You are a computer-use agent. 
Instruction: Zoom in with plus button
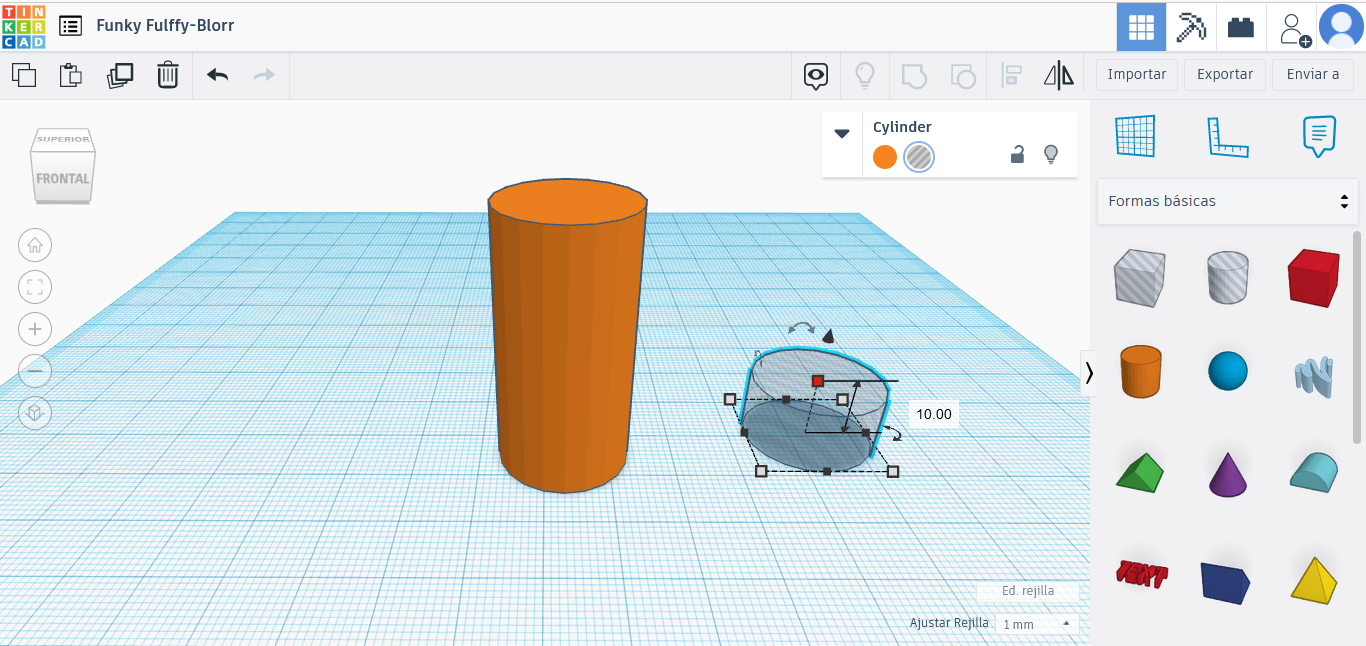(35, 329)
